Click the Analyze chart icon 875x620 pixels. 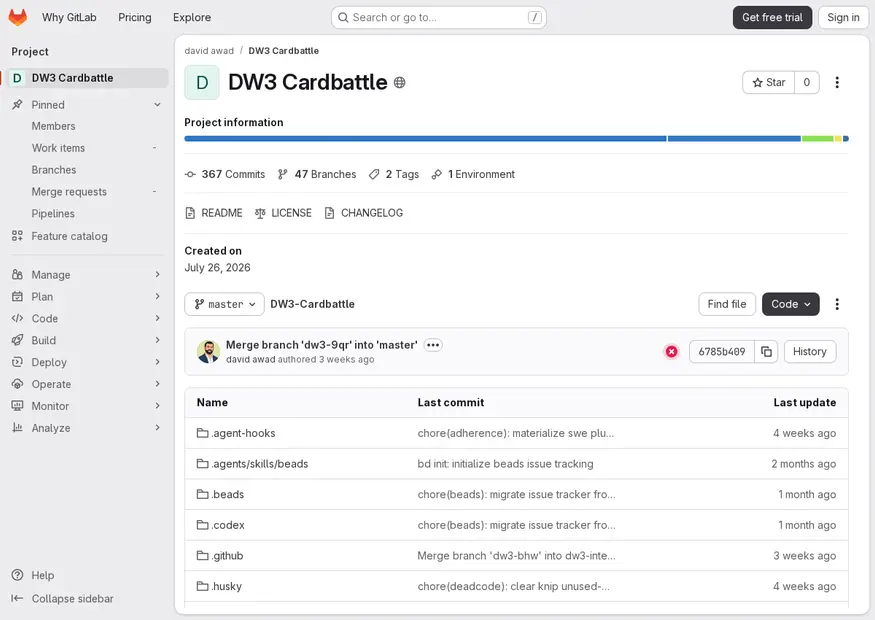[x=17, y=427]
